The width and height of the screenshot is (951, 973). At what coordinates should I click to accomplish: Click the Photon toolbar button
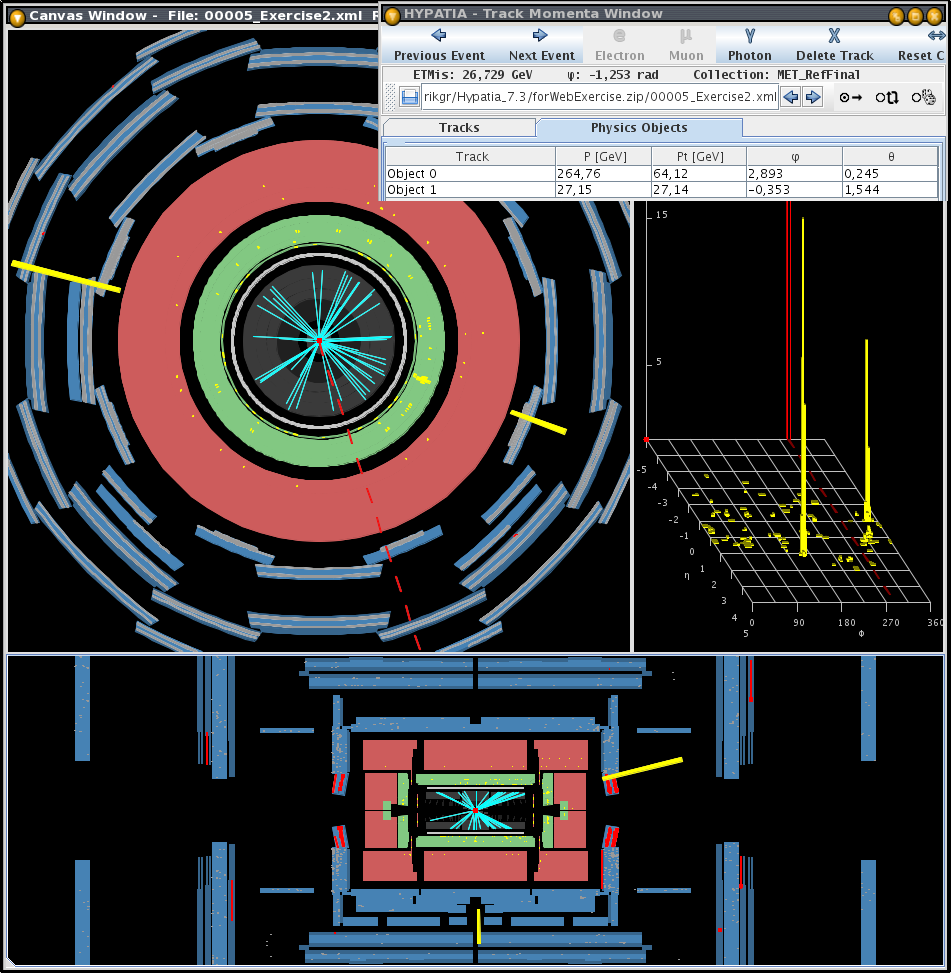point(749,45)
